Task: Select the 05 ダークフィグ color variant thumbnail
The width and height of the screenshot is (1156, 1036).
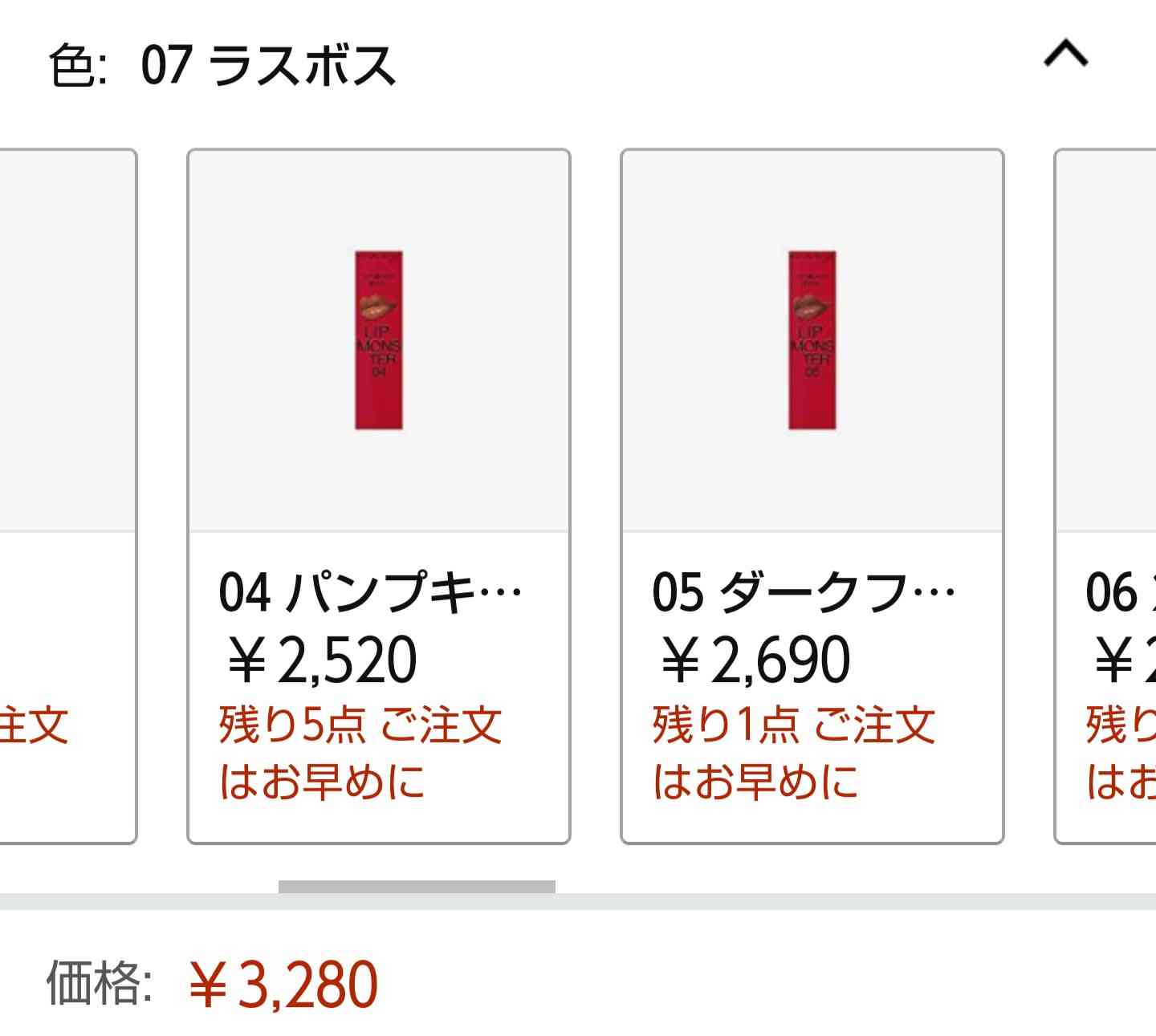Action: tap(811, 498)
